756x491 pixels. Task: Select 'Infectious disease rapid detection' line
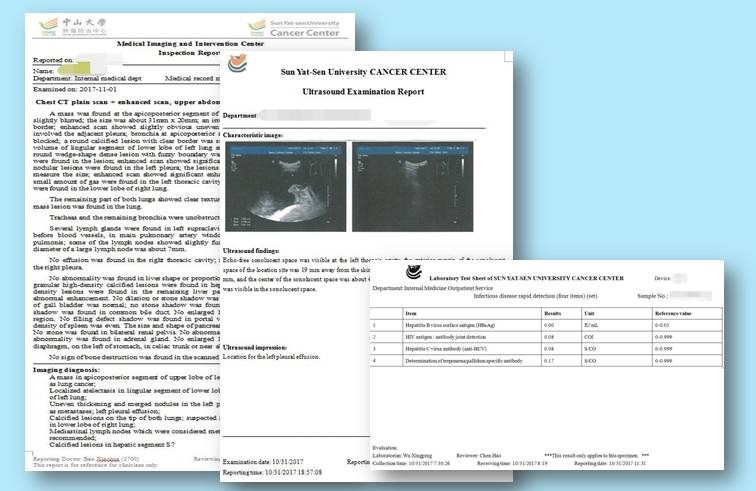(535, 296)
